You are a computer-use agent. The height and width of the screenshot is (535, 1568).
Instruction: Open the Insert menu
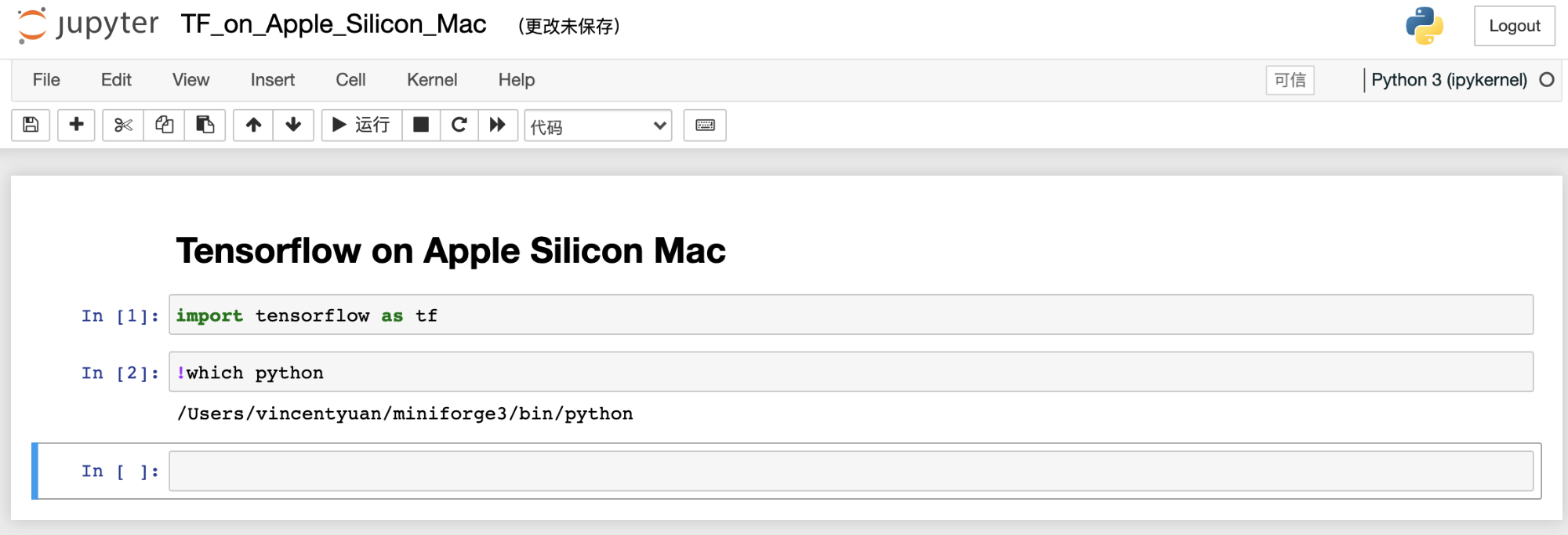tap(273, 80)
